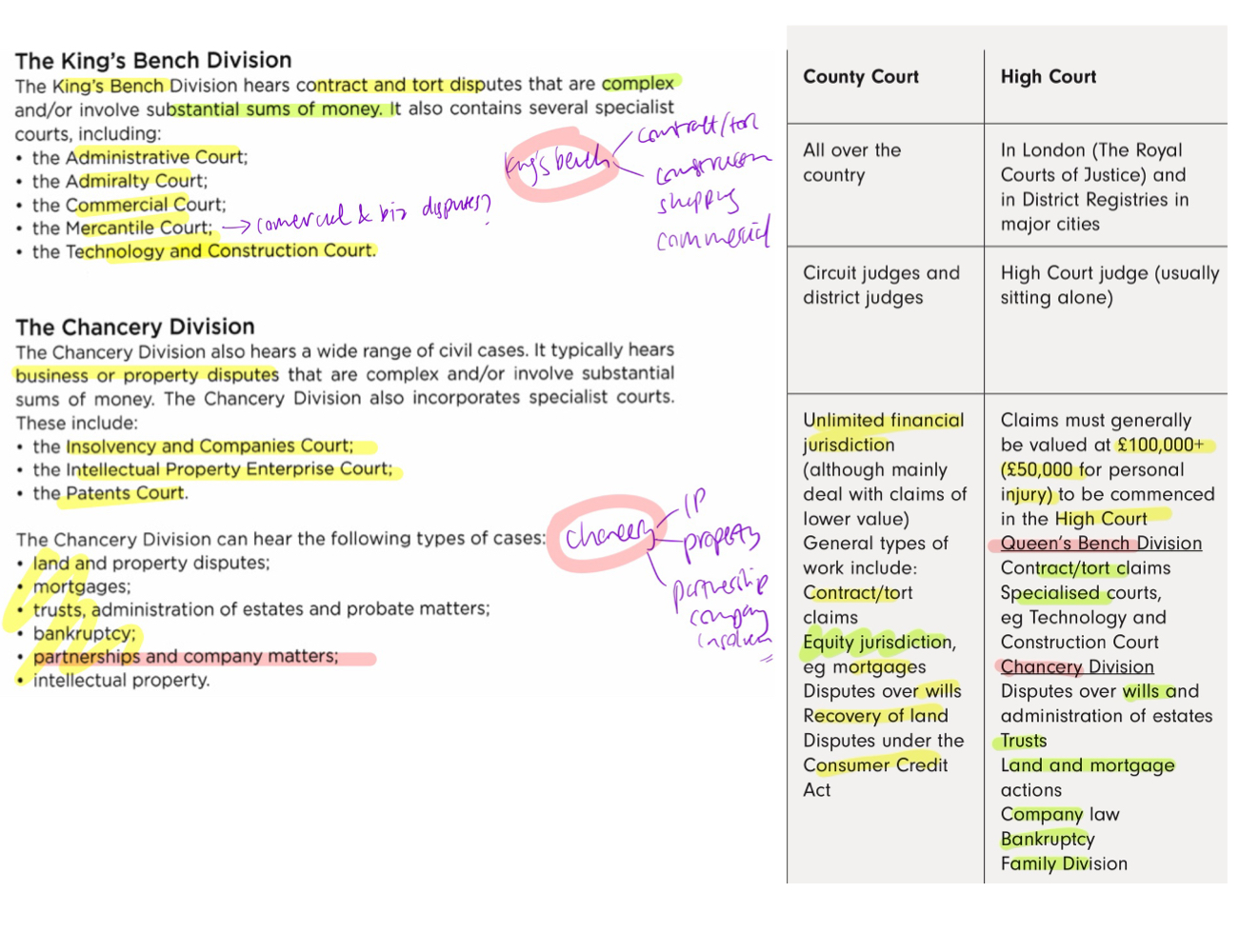Click 'Bankruptcy' in the High Court column
This screenshot has width=1239, height=952.
pyautogui.click(x=1048, y=839)
